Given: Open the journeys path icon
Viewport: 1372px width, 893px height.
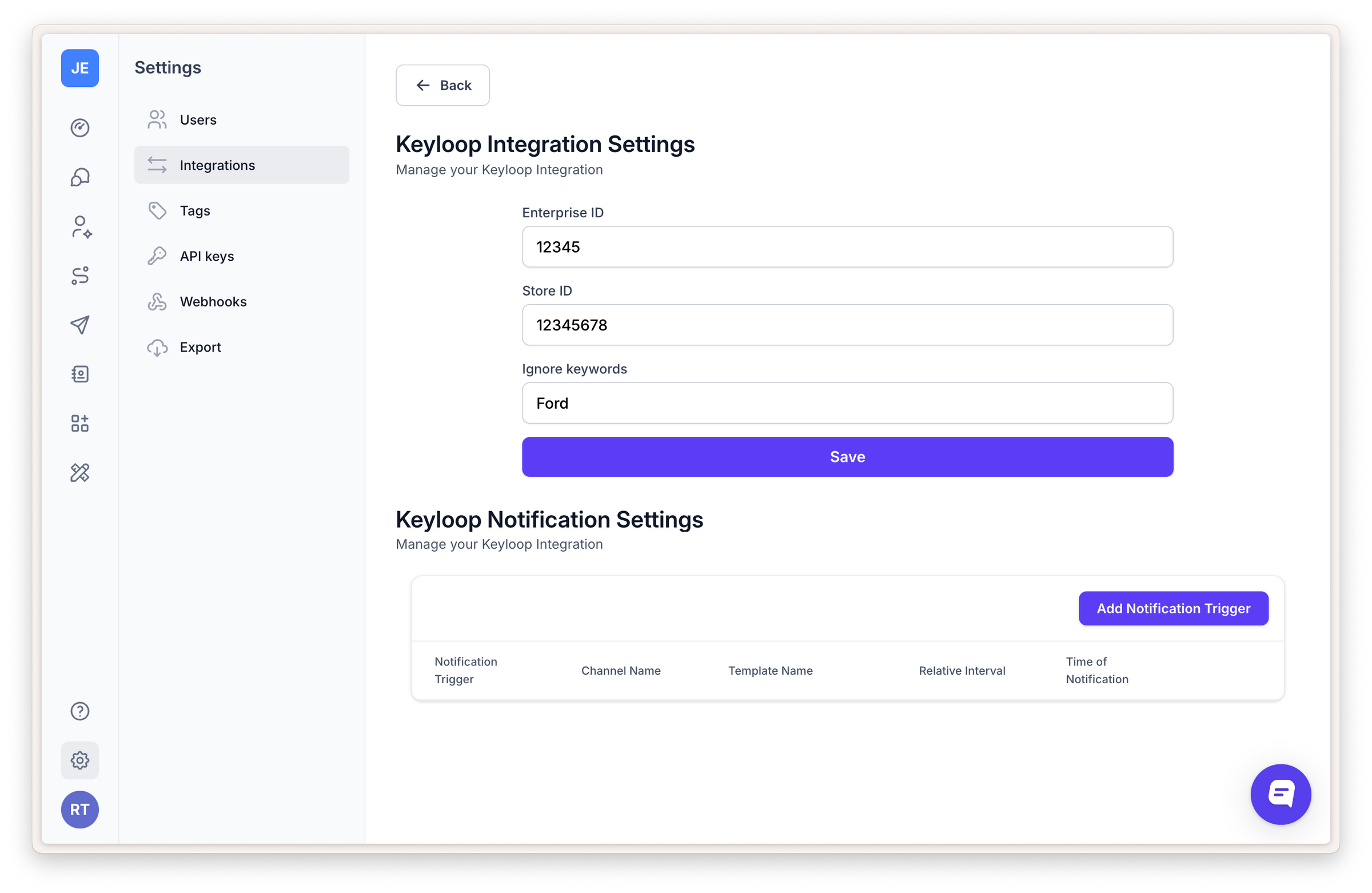Looking at the screenshot, I should click(x=79, y=276).
